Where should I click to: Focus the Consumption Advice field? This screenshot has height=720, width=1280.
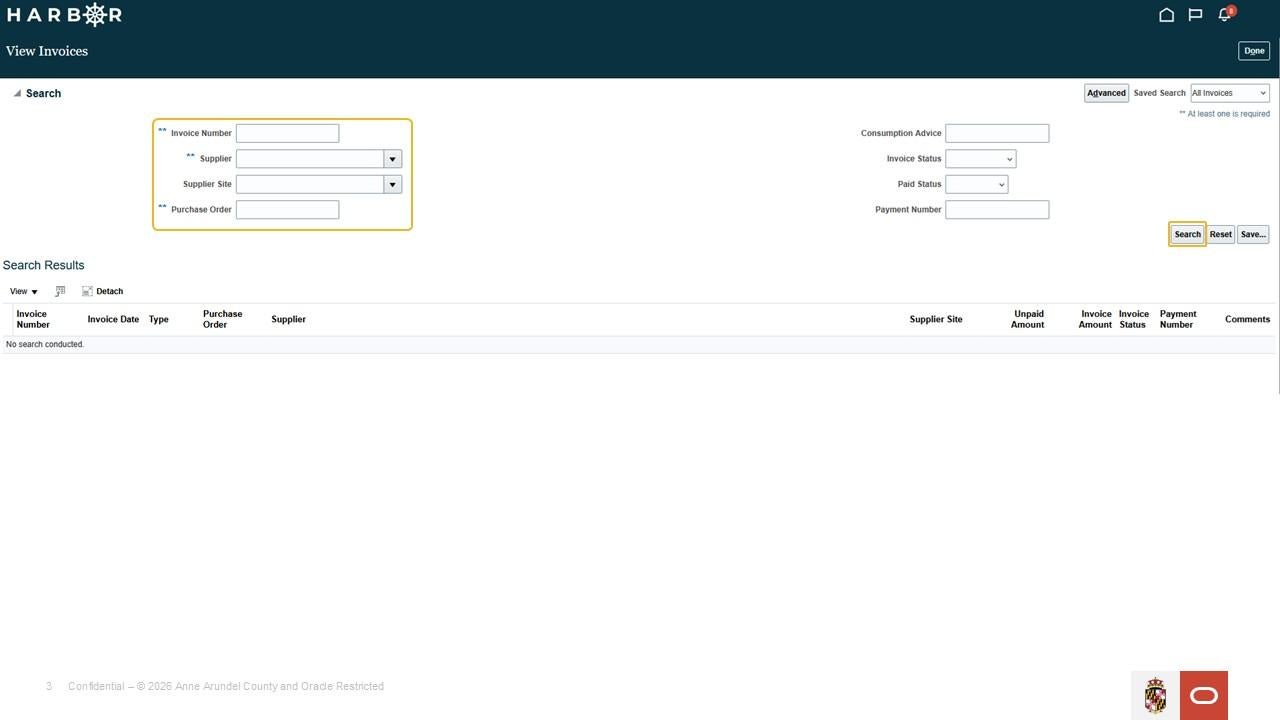(x=997, y=133)
